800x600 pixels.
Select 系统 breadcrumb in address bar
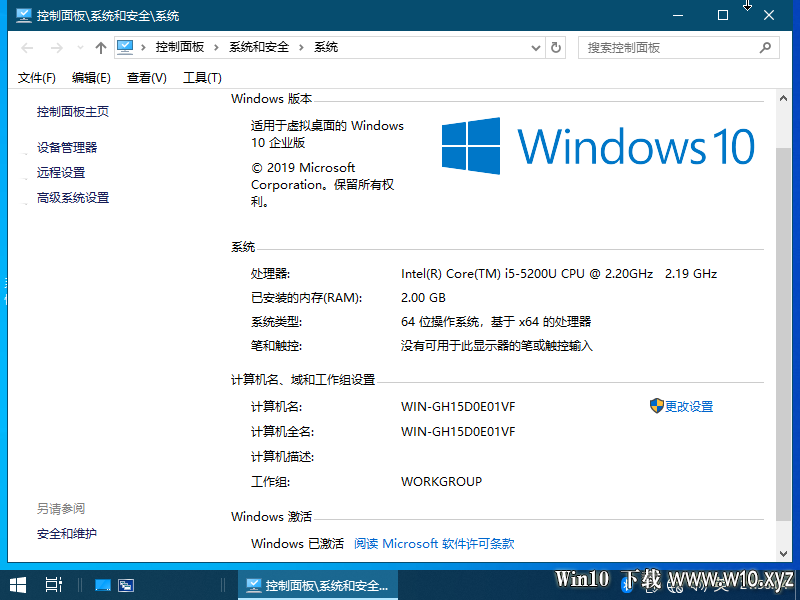(x=326, y=47)
